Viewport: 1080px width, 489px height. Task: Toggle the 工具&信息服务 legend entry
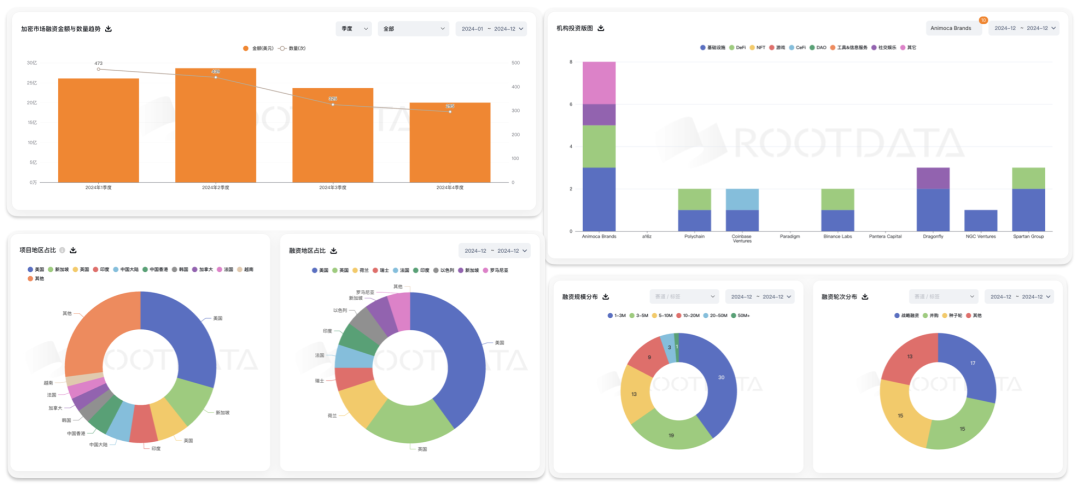849,48
